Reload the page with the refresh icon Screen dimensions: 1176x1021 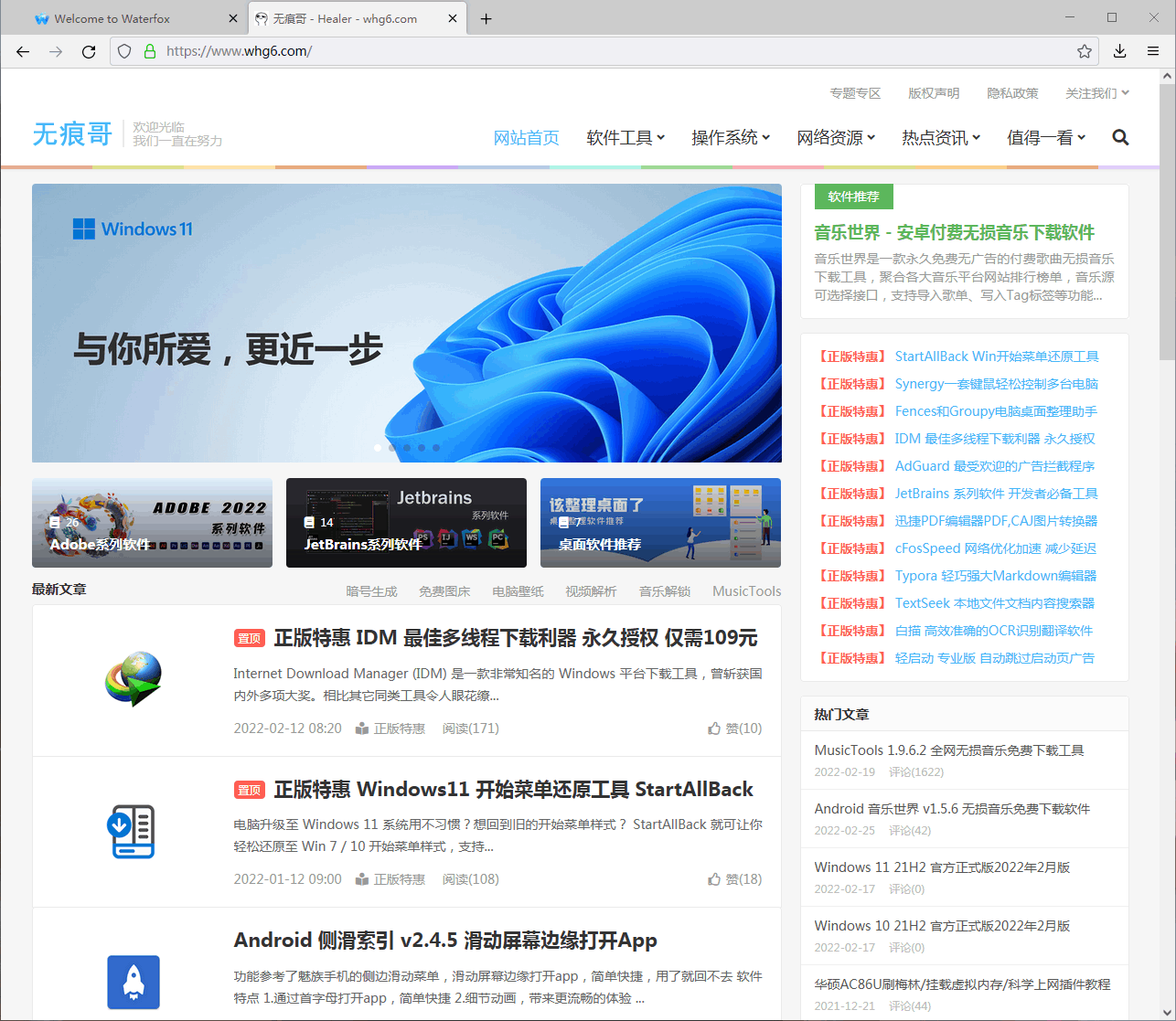click(x=89, y=51)
